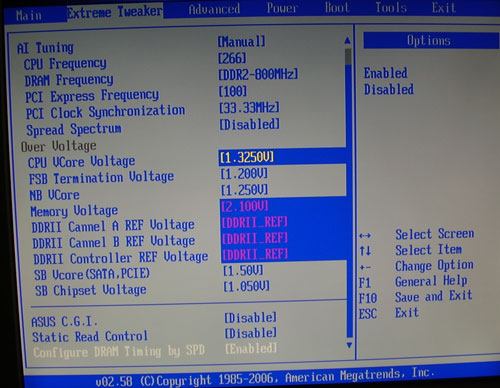The width and height of the screenshot is (500, 388).
Task: Click the PCI Clock Synchronization label
Action: tap(105, 112)
